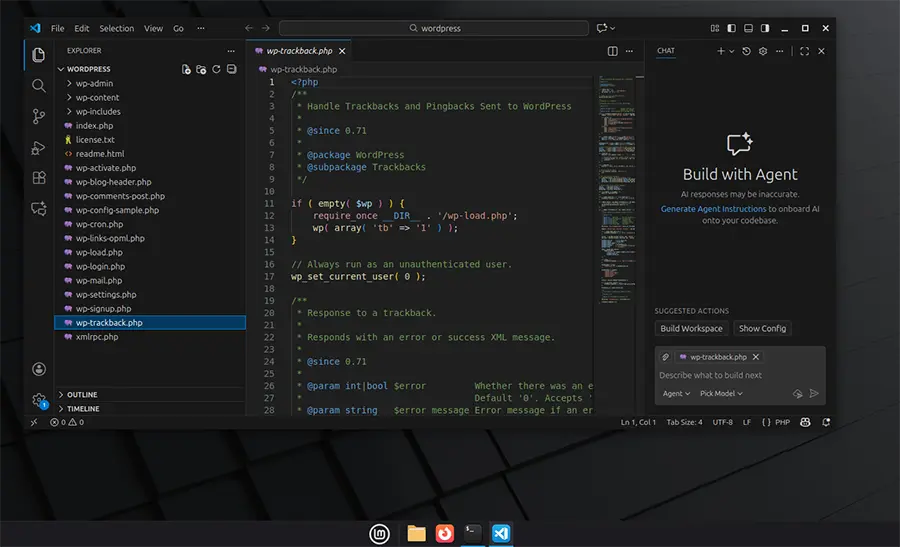Viewport: 900px width, 547px height.
Task: Open the Source Control view
Action: (38, 117)
